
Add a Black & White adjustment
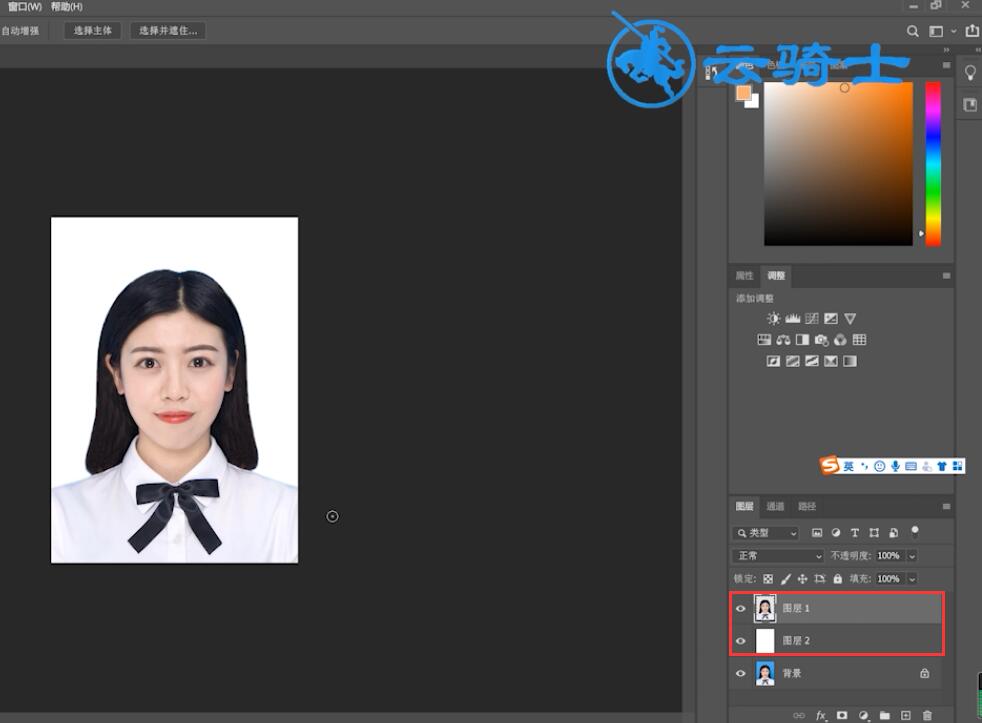coord(802,340)
